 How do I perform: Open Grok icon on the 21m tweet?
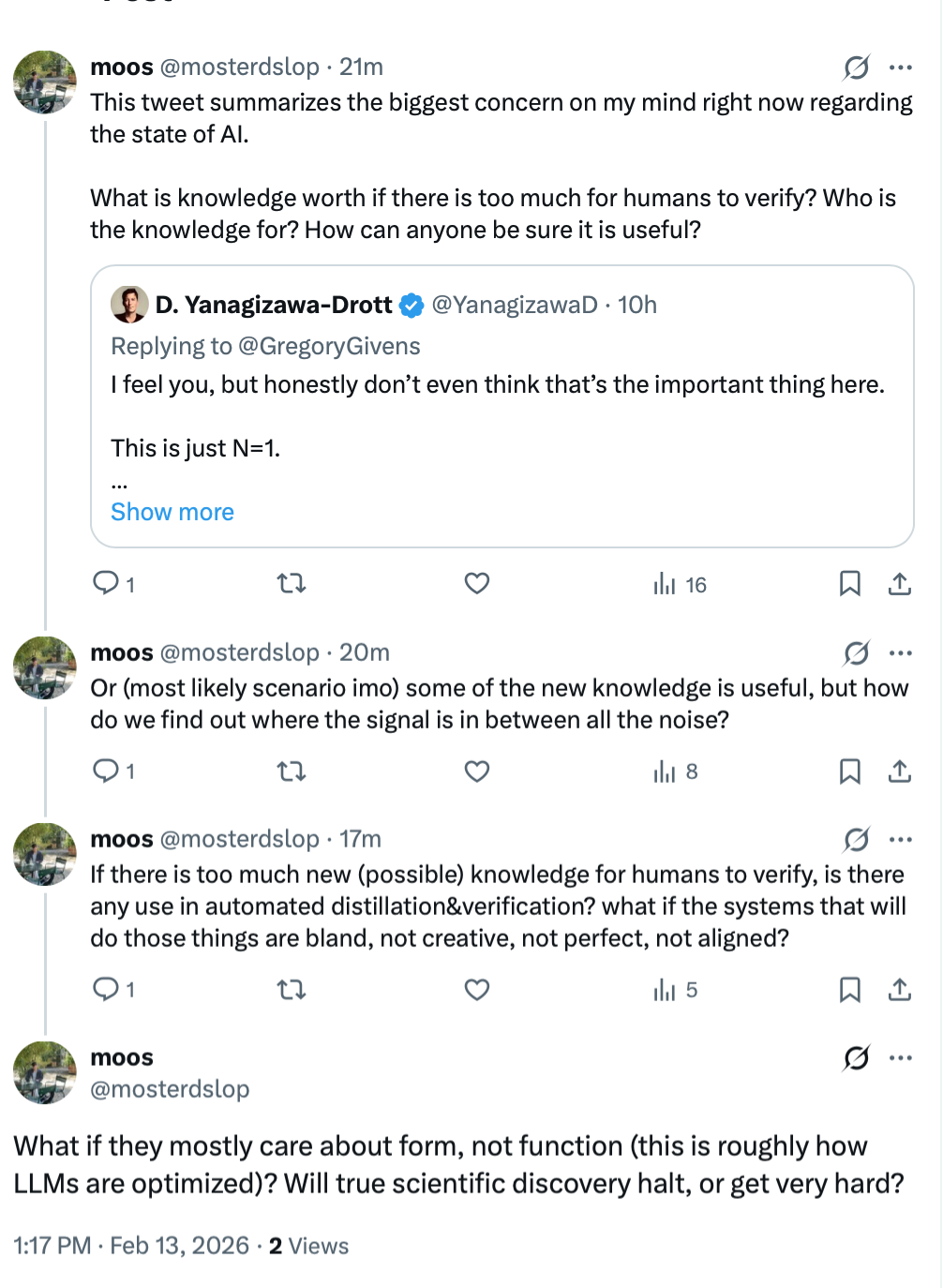tap(856, 67)
